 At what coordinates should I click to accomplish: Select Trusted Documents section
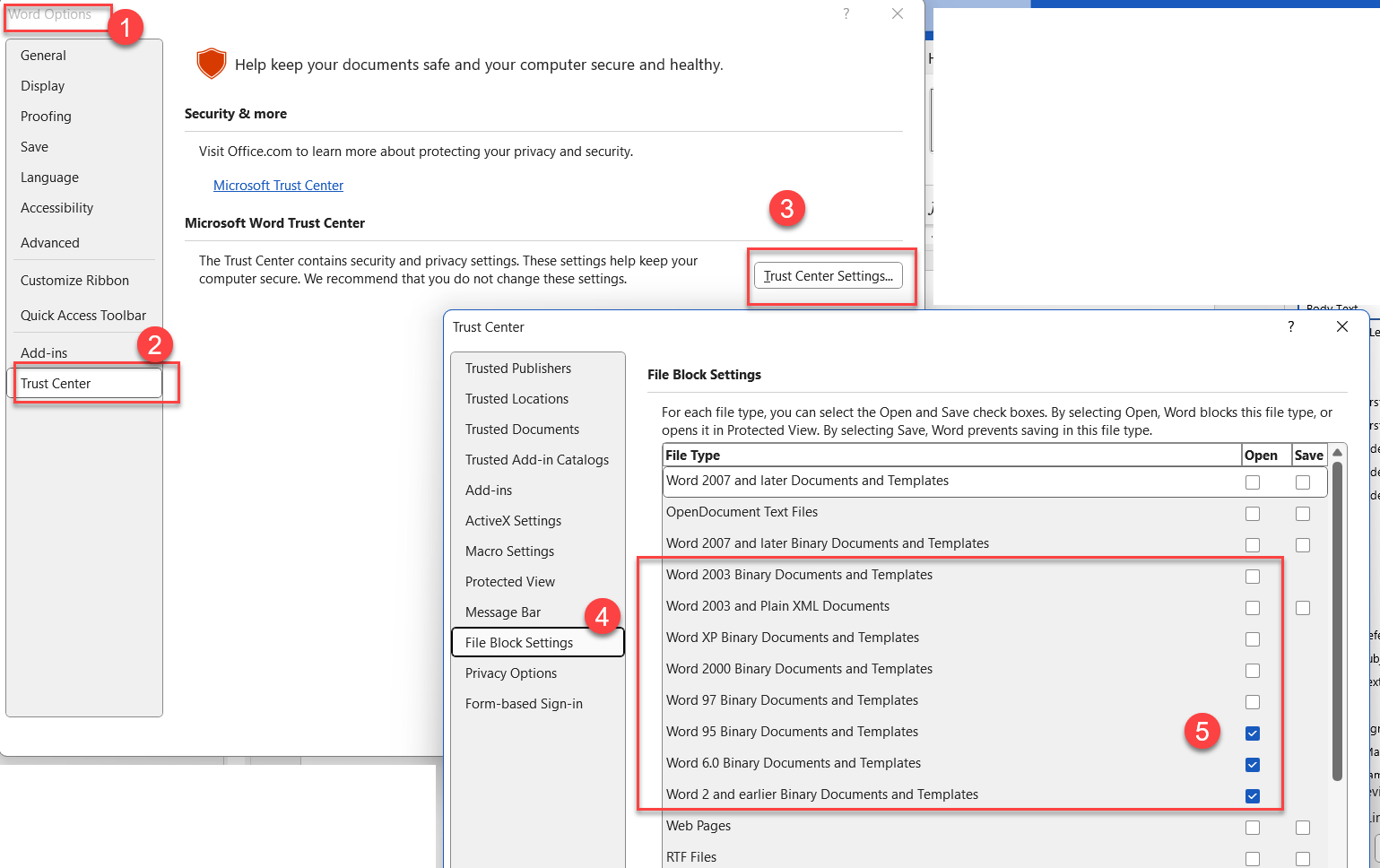538,430
